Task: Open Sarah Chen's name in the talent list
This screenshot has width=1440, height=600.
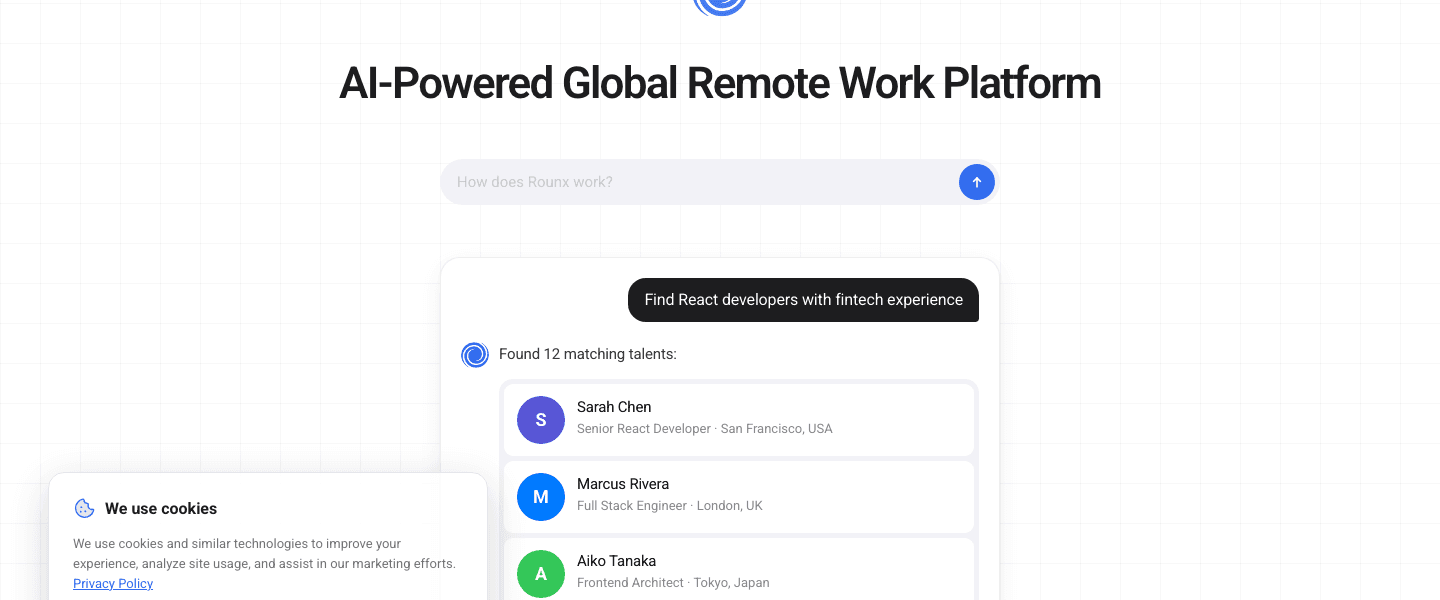Action: (x=614, y=407)
